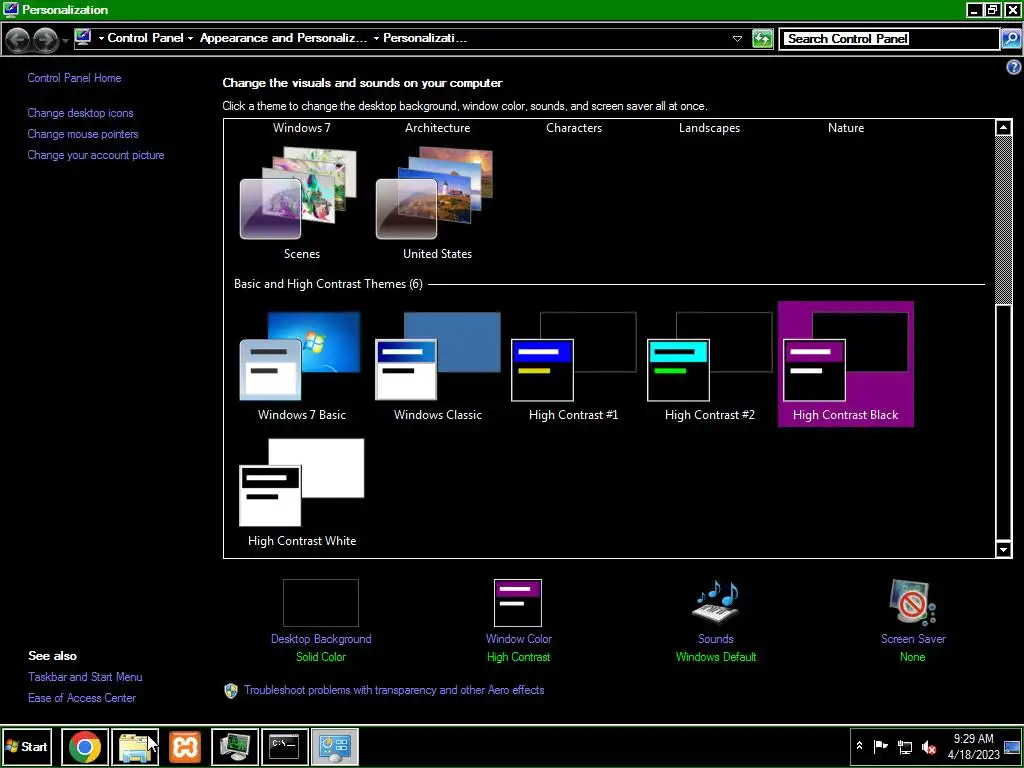Open Troubleshoot problems with transparency link
This screenshot has width=1024, height=768.
tap(394, 690)
